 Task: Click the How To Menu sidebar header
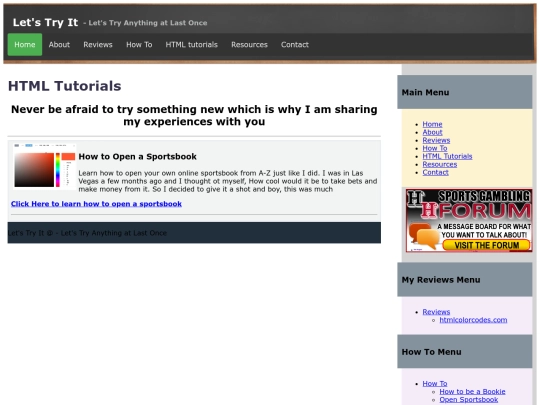pyautogui.click(x=465, y=352)
